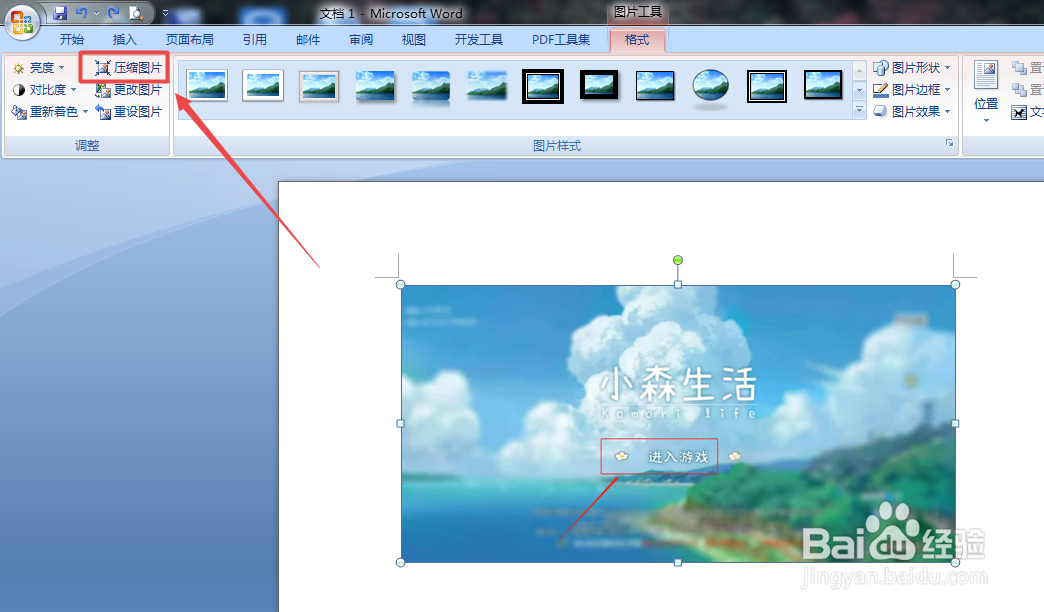This screenshot has height=612, width=1044.
Task: Open 图片效果 picture effects dropdown
Action: pos(912,112)
